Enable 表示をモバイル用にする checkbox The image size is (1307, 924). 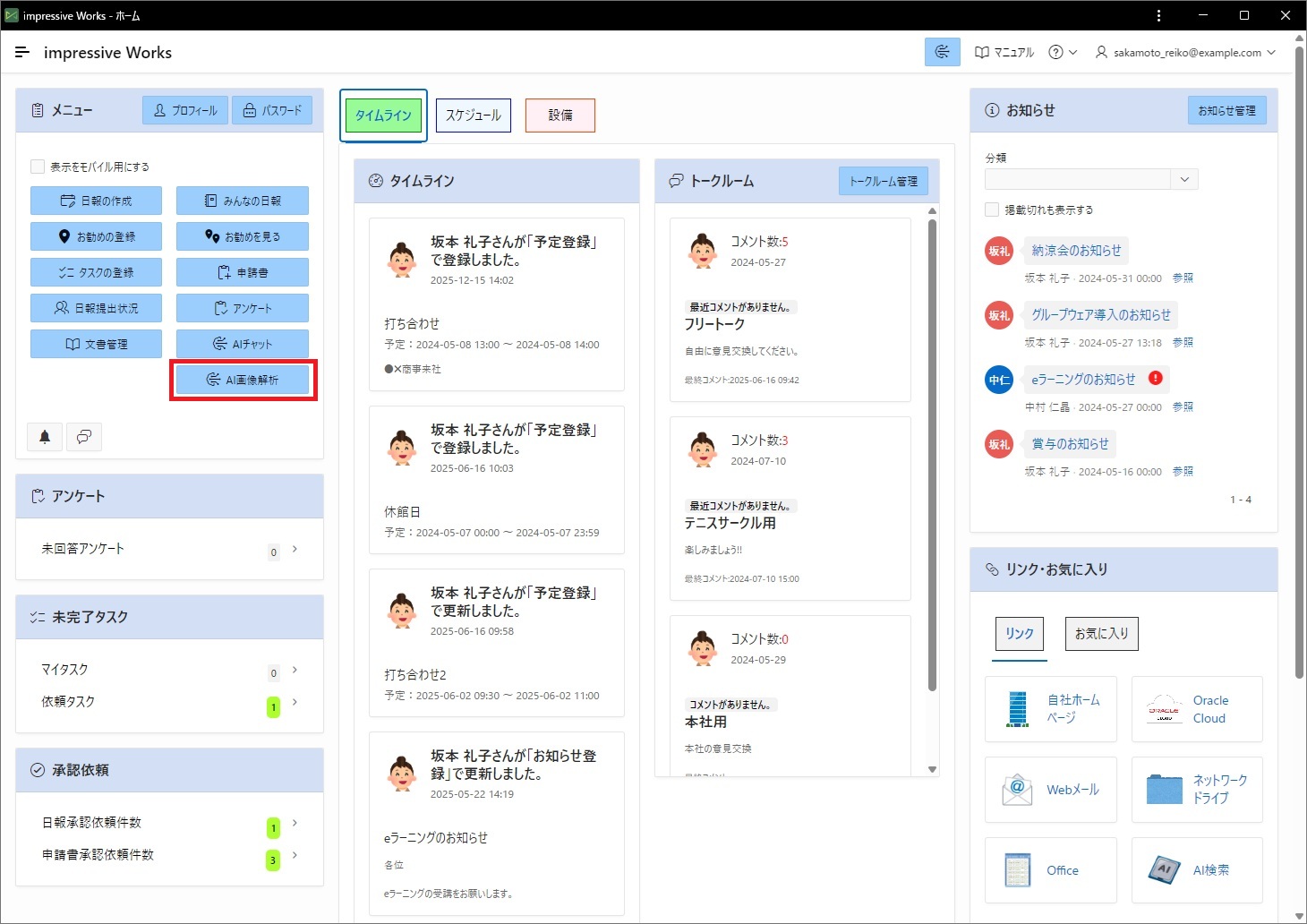[38, 167]
